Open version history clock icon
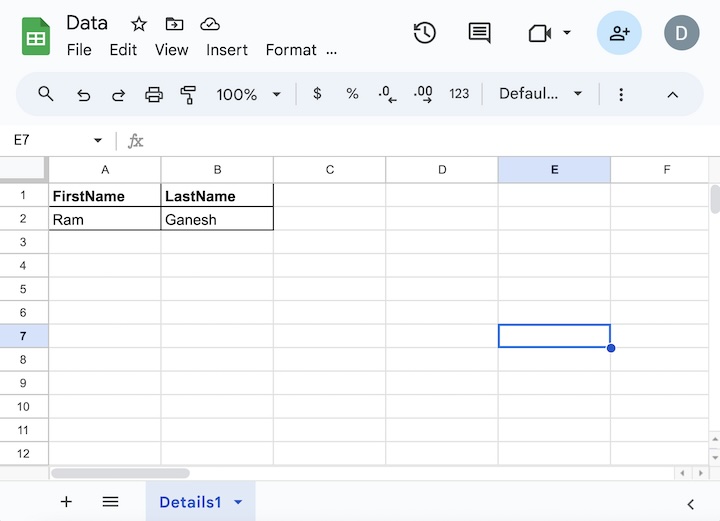This screenshot has width=720, height=521. click(x=424, y=33)
